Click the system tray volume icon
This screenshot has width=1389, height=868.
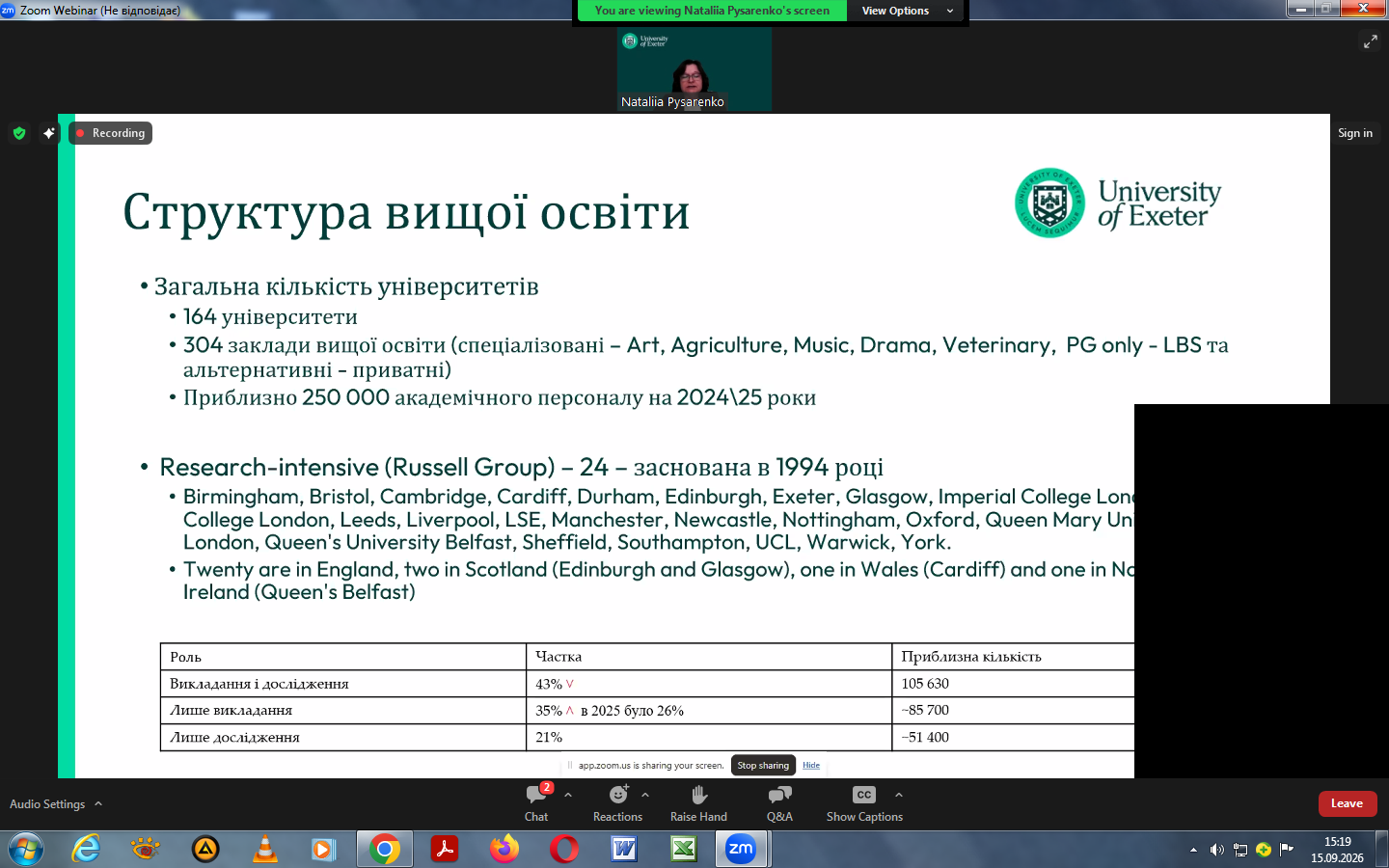[1216, 850]
